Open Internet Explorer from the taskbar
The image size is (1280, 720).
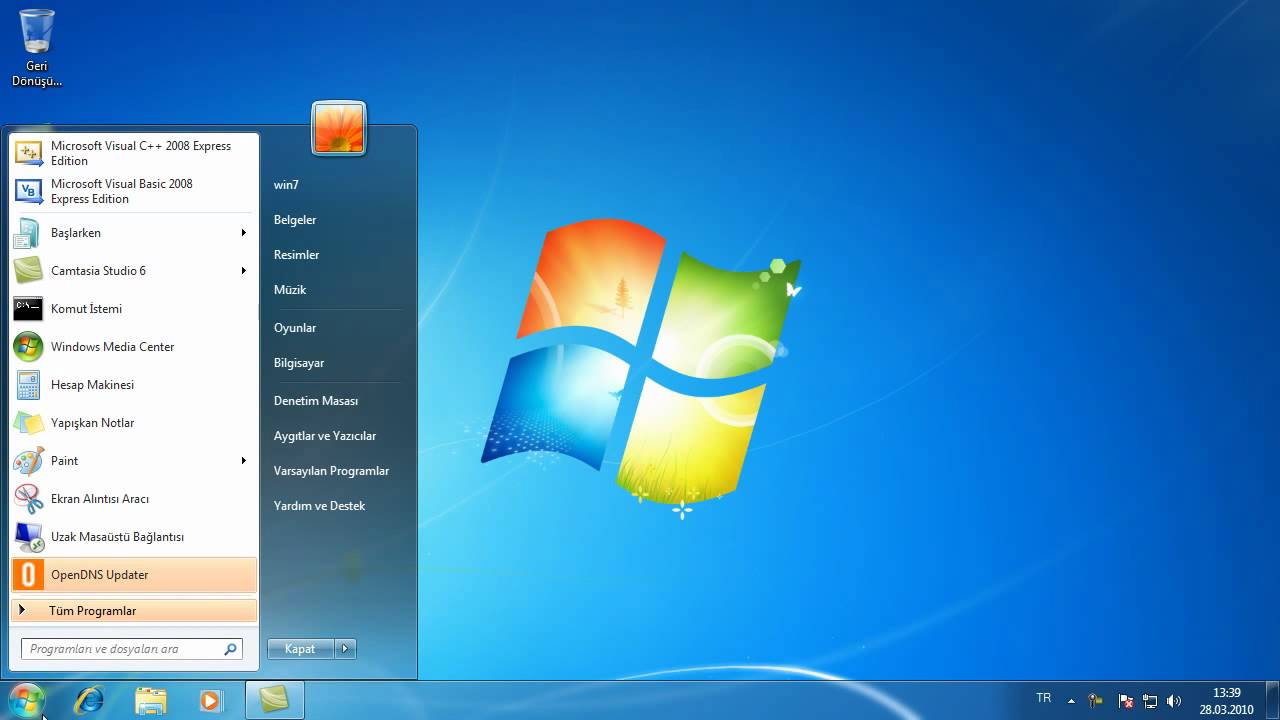[x=89, y=700]
